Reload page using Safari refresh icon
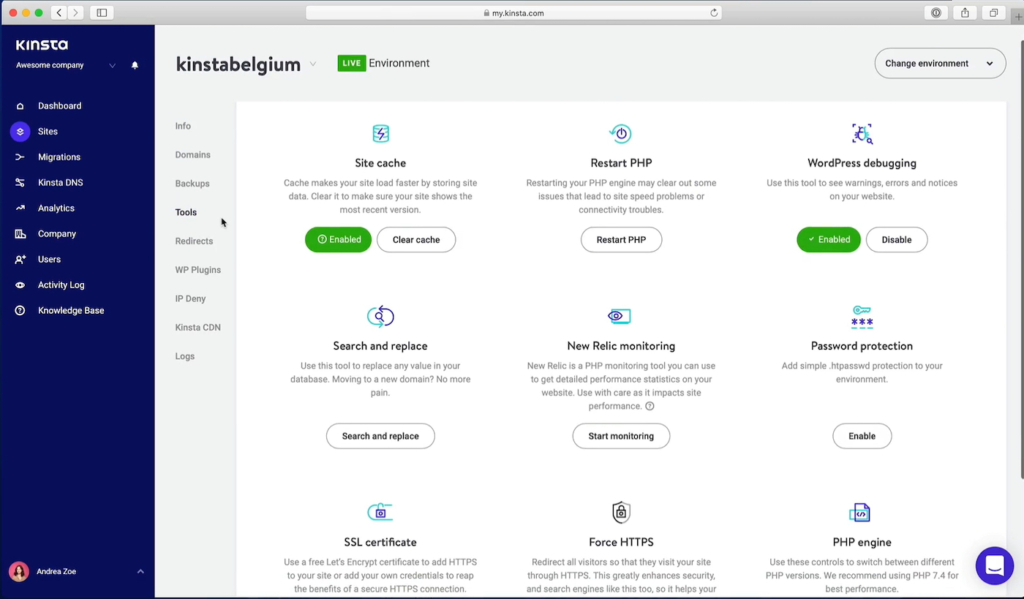The image size is (1024, 599). point(714,13)
